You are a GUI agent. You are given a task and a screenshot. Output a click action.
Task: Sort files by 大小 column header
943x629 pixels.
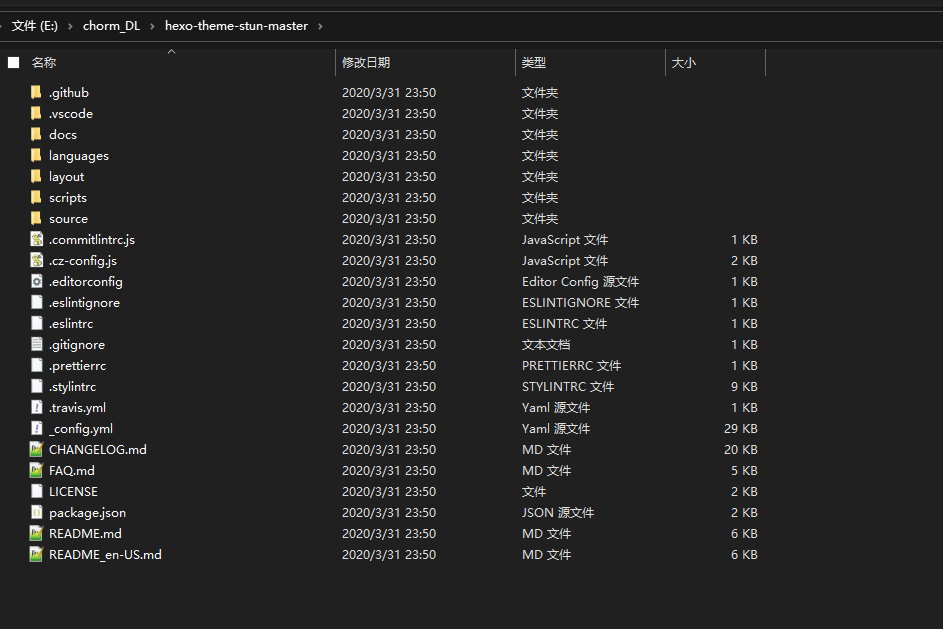683,63
